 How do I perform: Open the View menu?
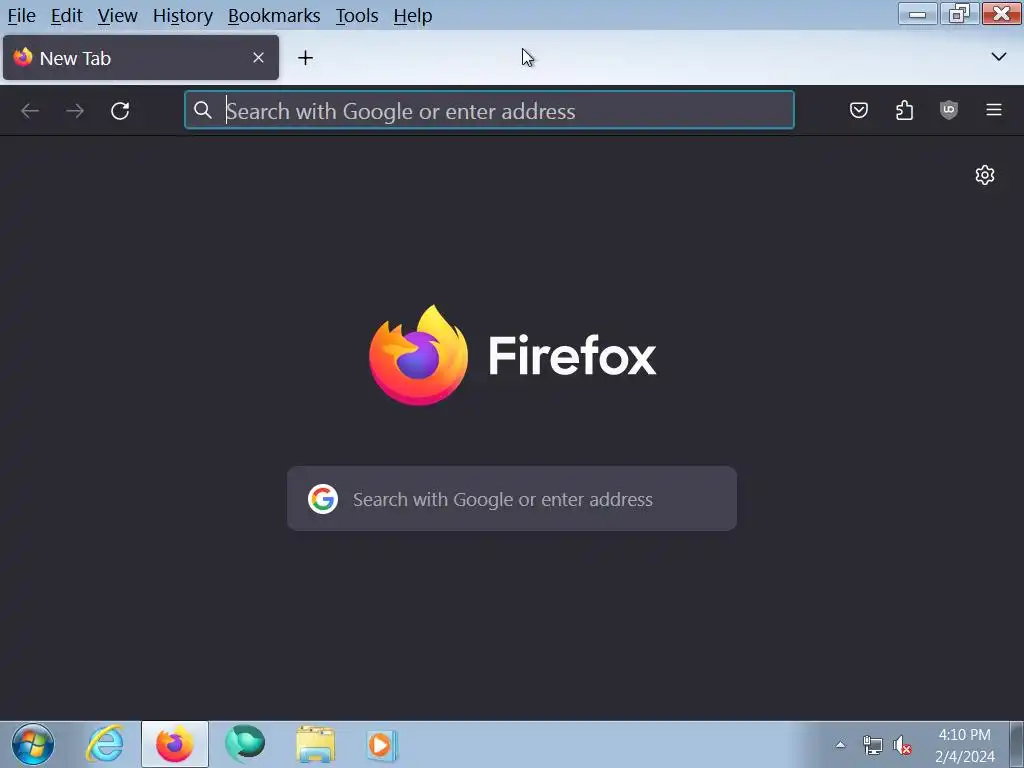[118, 15]
